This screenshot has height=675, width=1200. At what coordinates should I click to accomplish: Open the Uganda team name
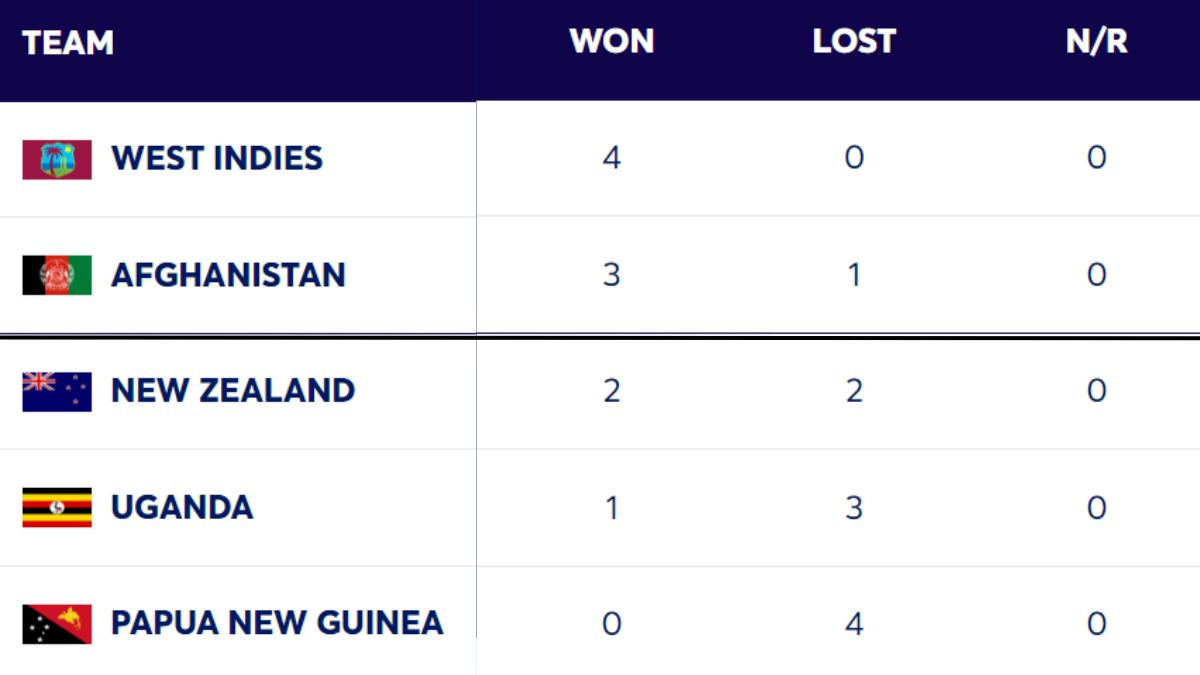point(182,507)
